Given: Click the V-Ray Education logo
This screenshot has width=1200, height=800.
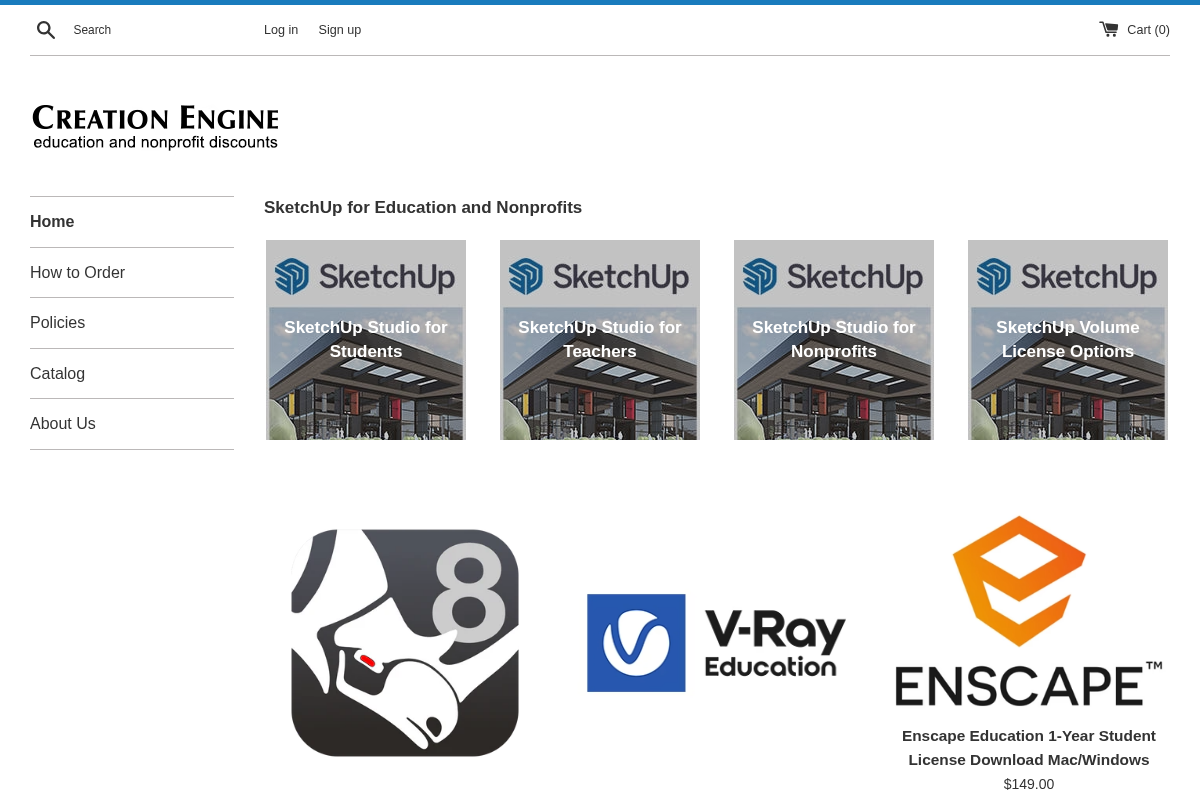Looking at the screenshot, I should point(715,642).
